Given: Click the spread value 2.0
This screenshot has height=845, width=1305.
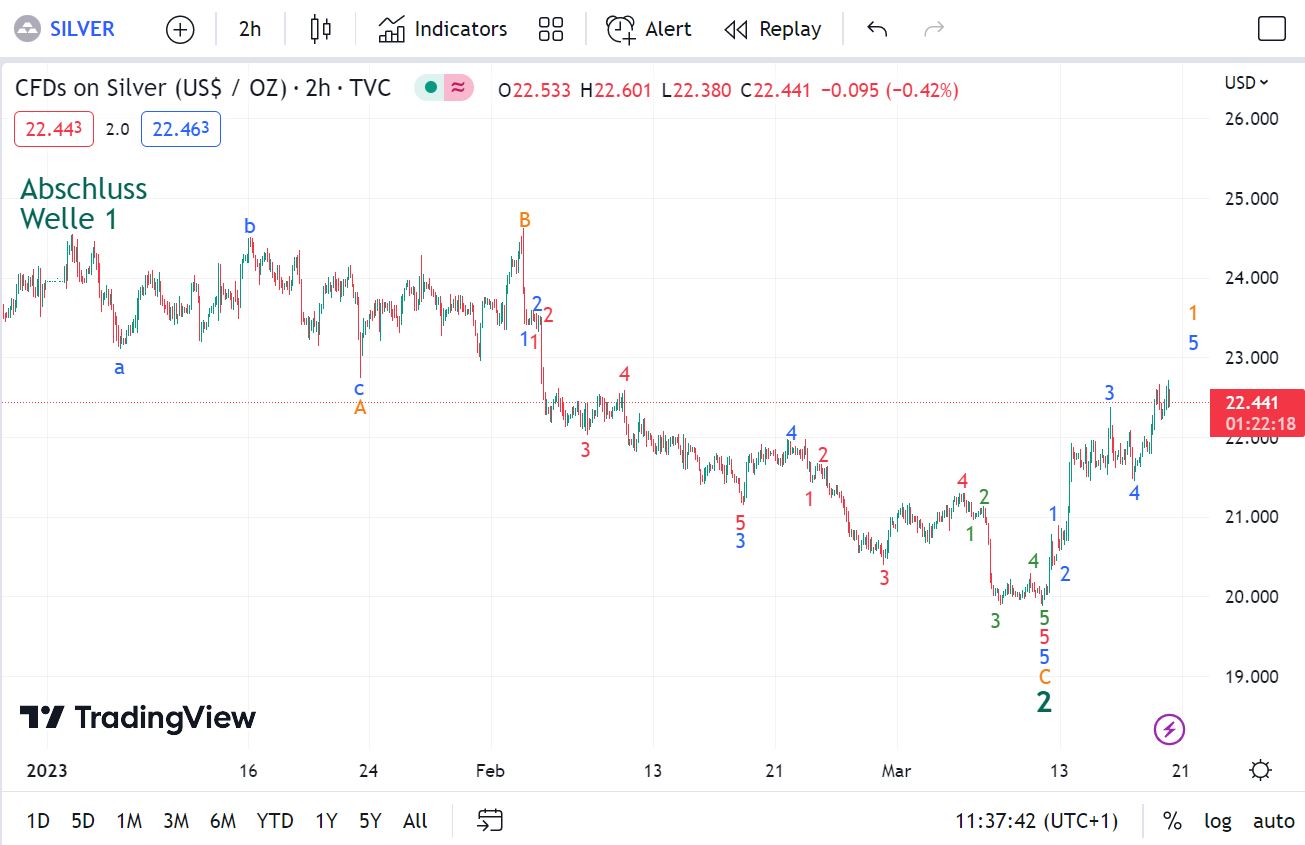Looking at the screenshot, I should point(117,129).
